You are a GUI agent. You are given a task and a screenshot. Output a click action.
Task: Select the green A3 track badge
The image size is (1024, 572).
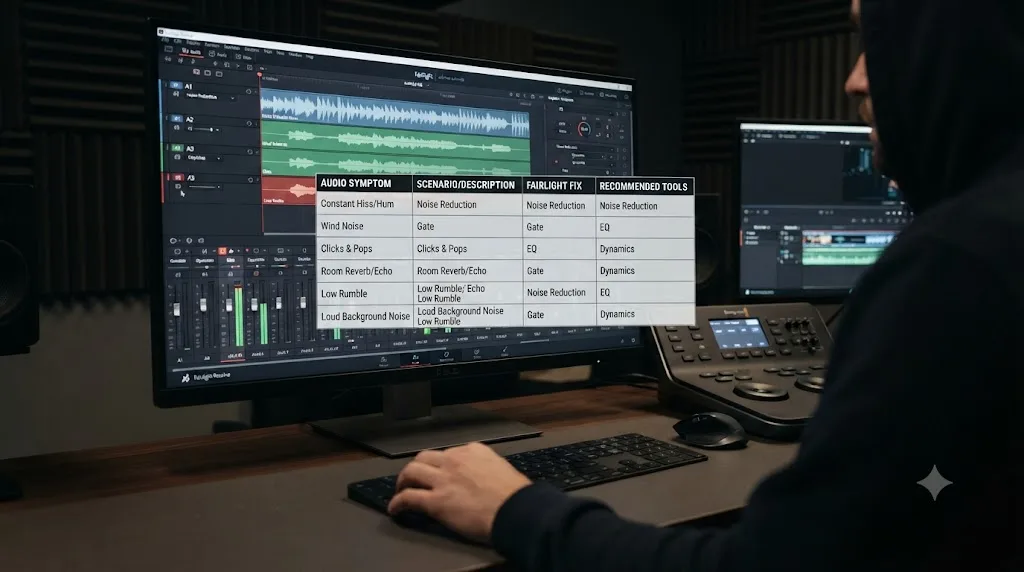pos(177,148)
